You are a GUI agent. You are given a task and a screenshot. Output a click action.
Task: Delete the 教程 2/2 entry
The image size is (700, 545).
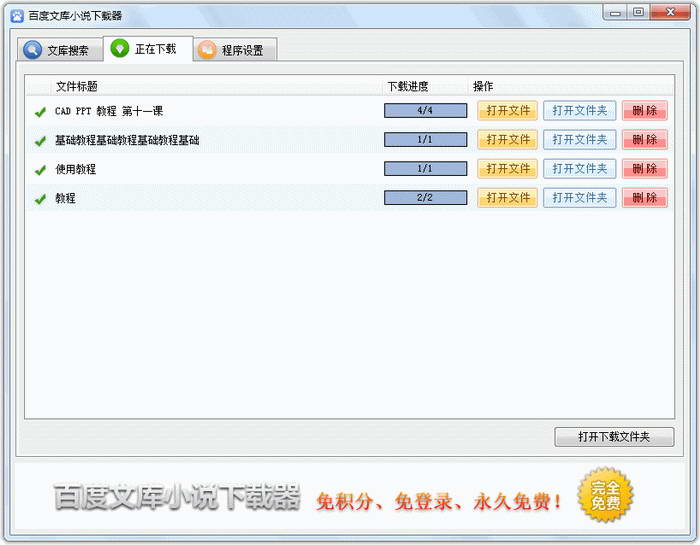point(645,197)
